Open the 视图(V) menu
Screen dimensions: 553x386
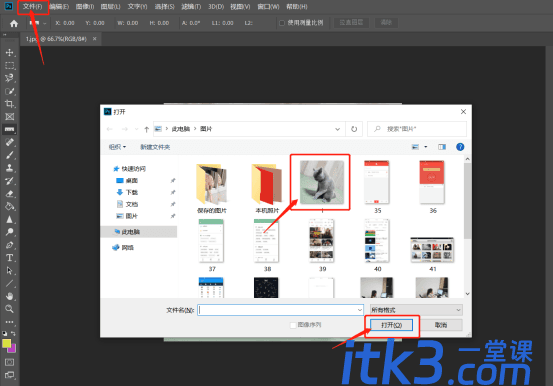(240, 7)
